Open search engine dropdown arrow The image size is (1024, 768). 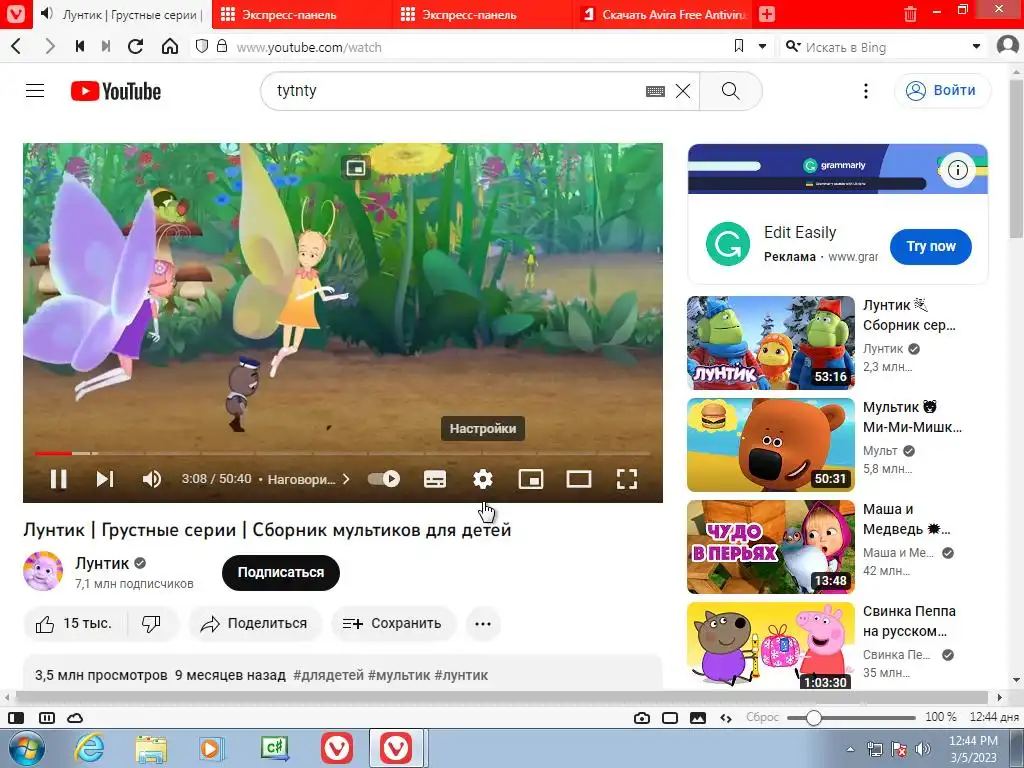[x=976, y=46]
